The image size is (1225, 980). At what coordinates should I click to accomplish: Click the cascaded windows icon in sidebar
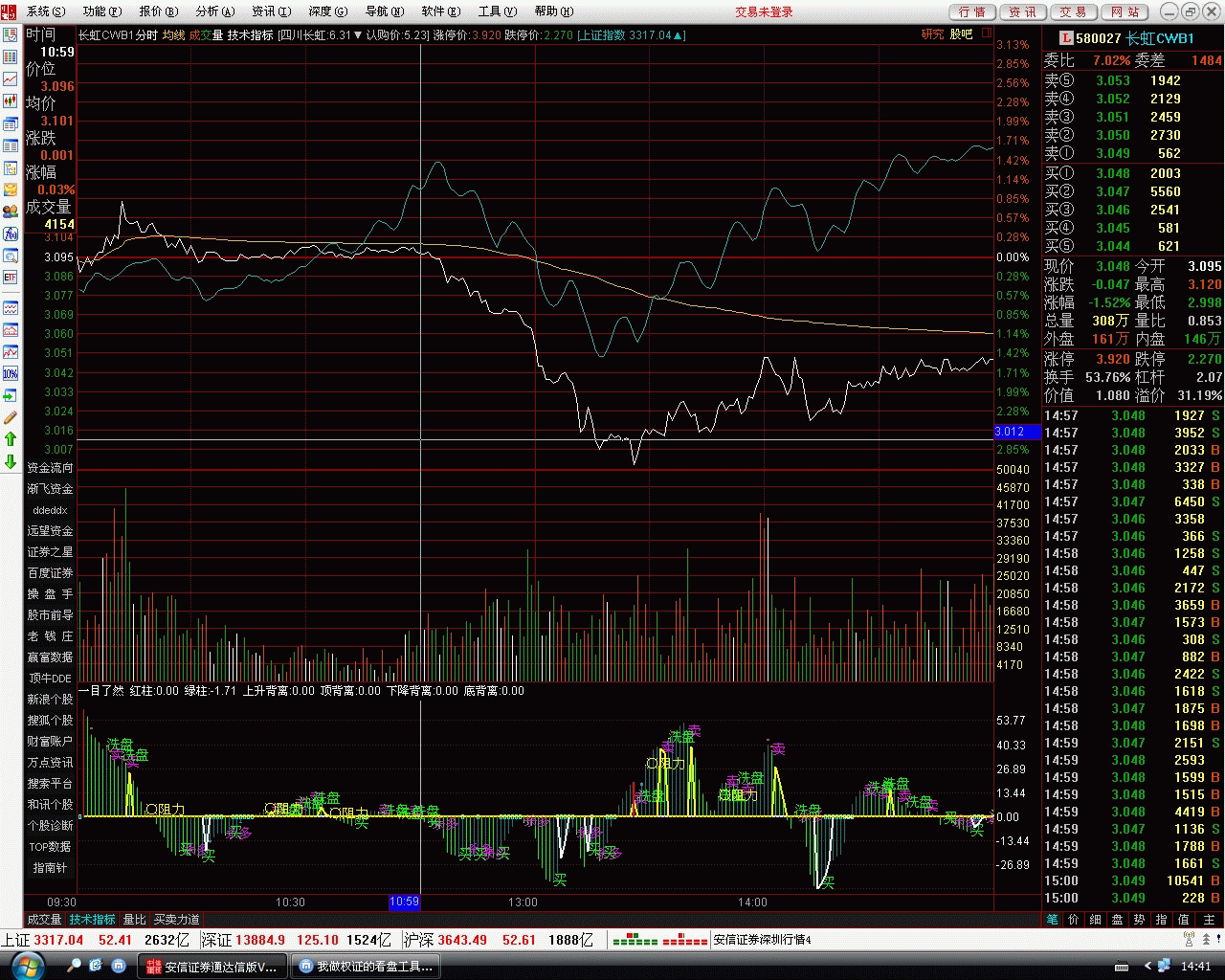[x=11, y=123]
